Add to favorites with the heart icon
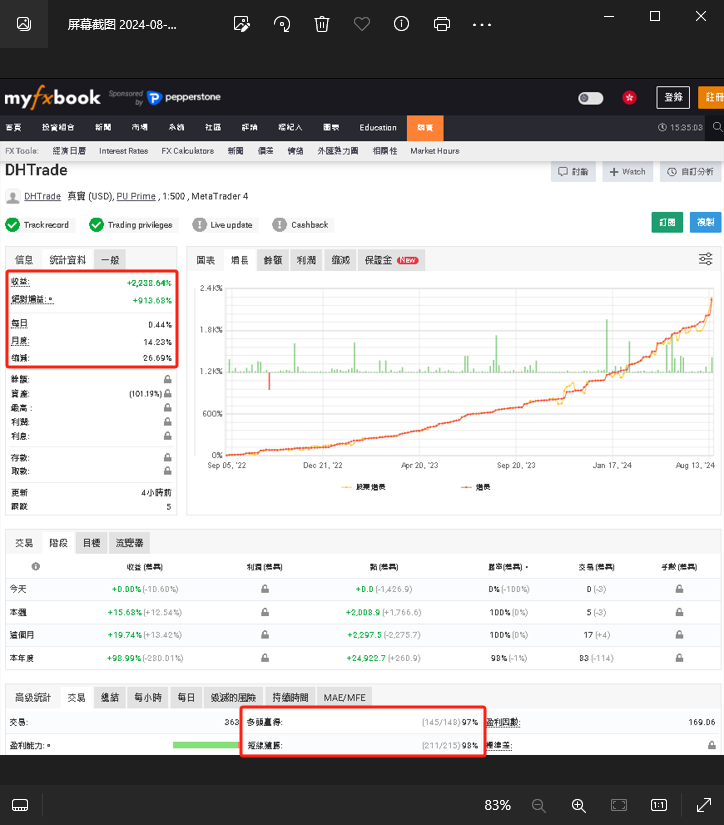Image resolution: width=724 pixels, height=825 pixels. [x=361, y=24]
